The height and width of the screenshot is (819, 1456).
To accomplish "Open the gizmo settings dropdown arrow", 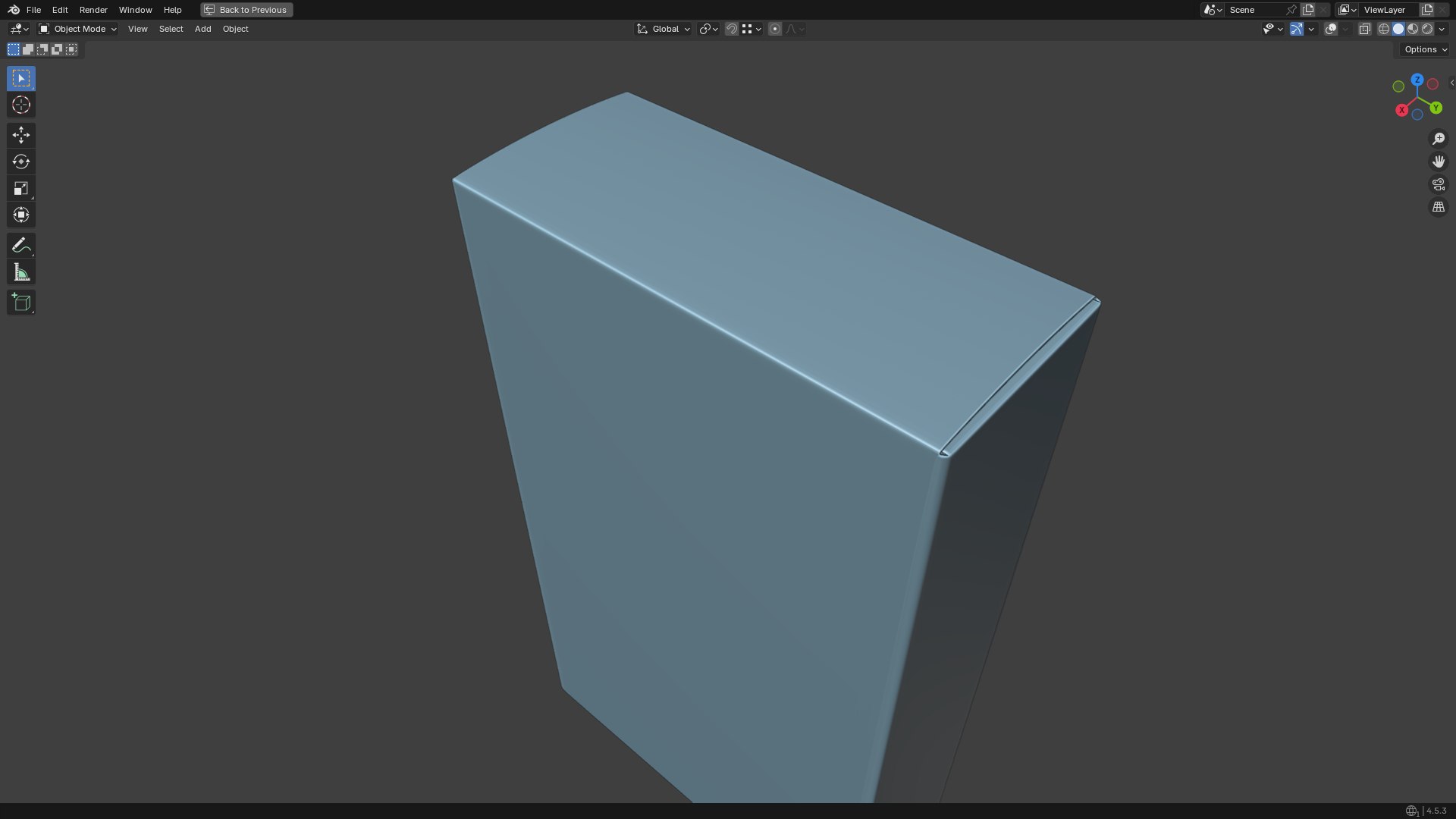I will pyautogui.click(x=1311, y=29).
